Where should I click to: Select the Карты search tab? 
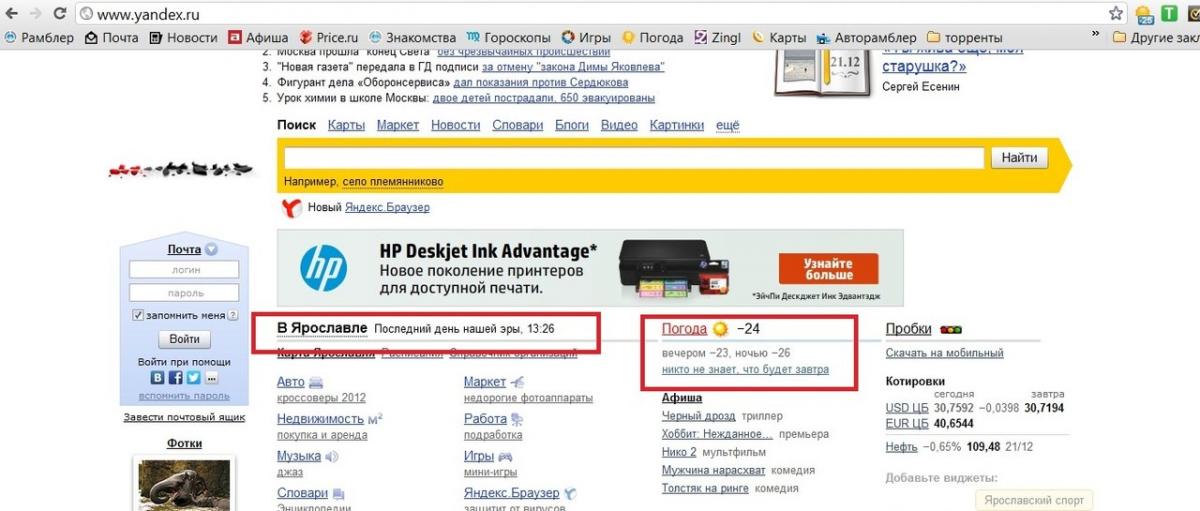(346, 125)
